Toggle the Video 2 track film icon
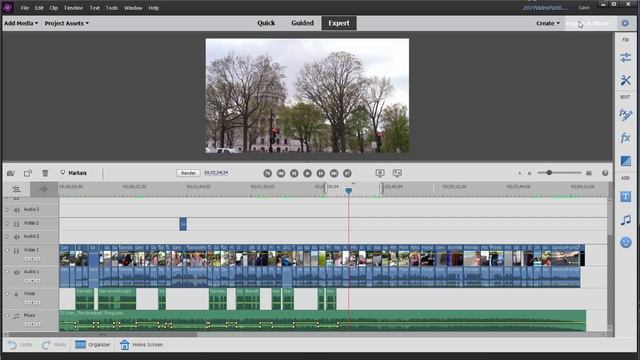Viewport: 640px width, 360px height. click(17, 224)
